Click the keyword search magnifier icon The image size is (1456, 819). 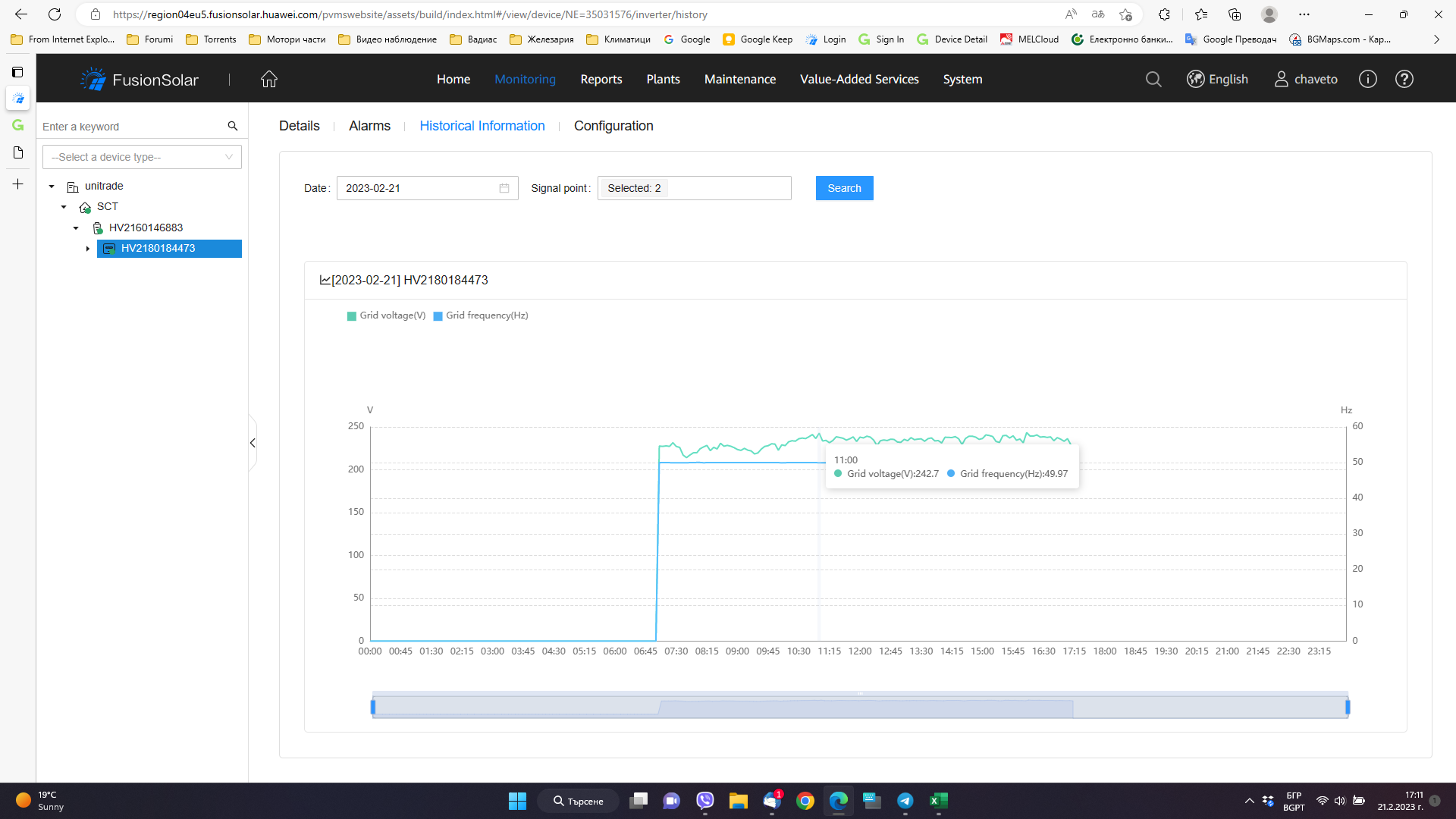(233, 126)
